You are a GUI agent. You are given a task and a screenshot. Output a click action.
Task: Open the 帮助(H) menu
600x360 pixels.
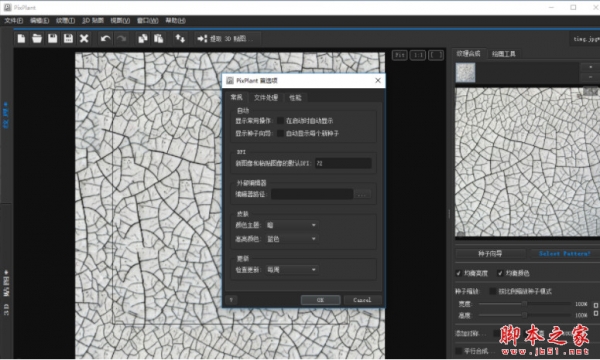175,21
